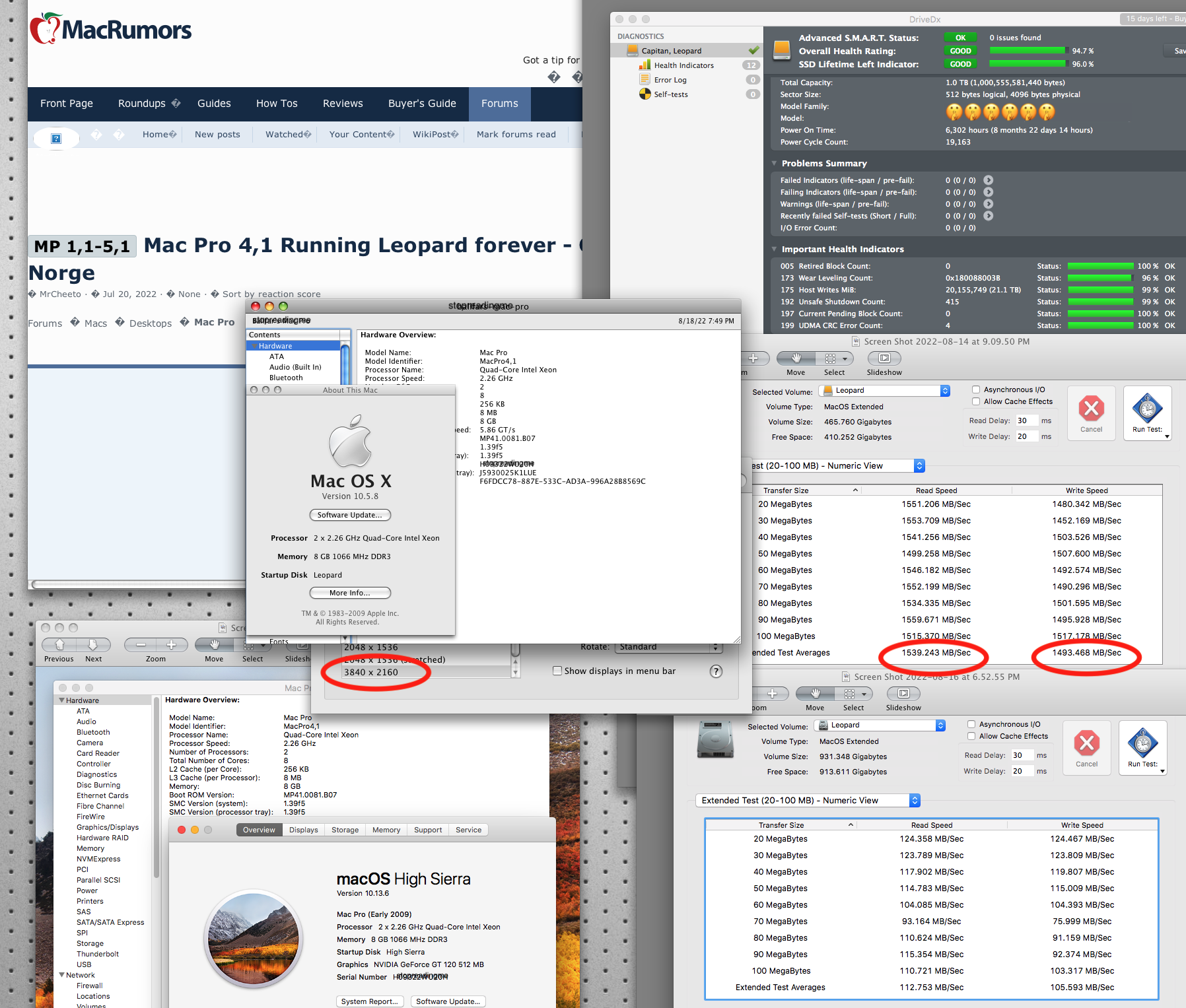Enable Allow Cache Effects for the 931.348 GB volume
Image resolution: width=1186 pixels, height=1008 pixels.
pyautogui.click(x=971, y=736)
